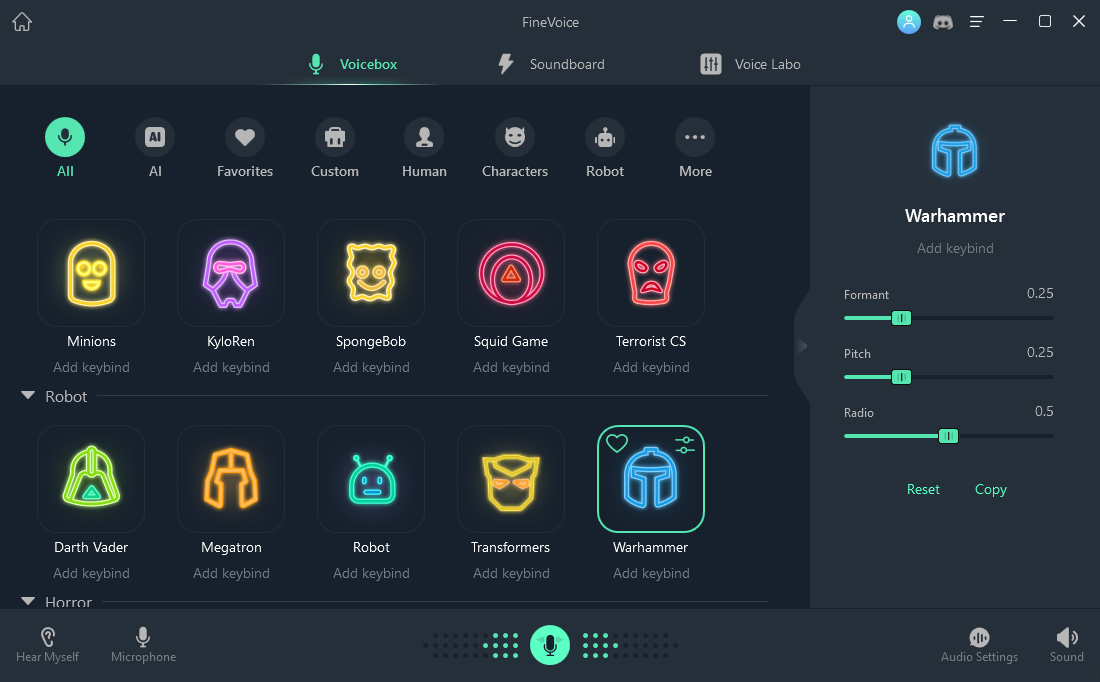Toggle Hear Myself monitoring
Image resolution: width=1100 pixels, height=682 pixels.
pyautogui.click(x=47, y=645)
